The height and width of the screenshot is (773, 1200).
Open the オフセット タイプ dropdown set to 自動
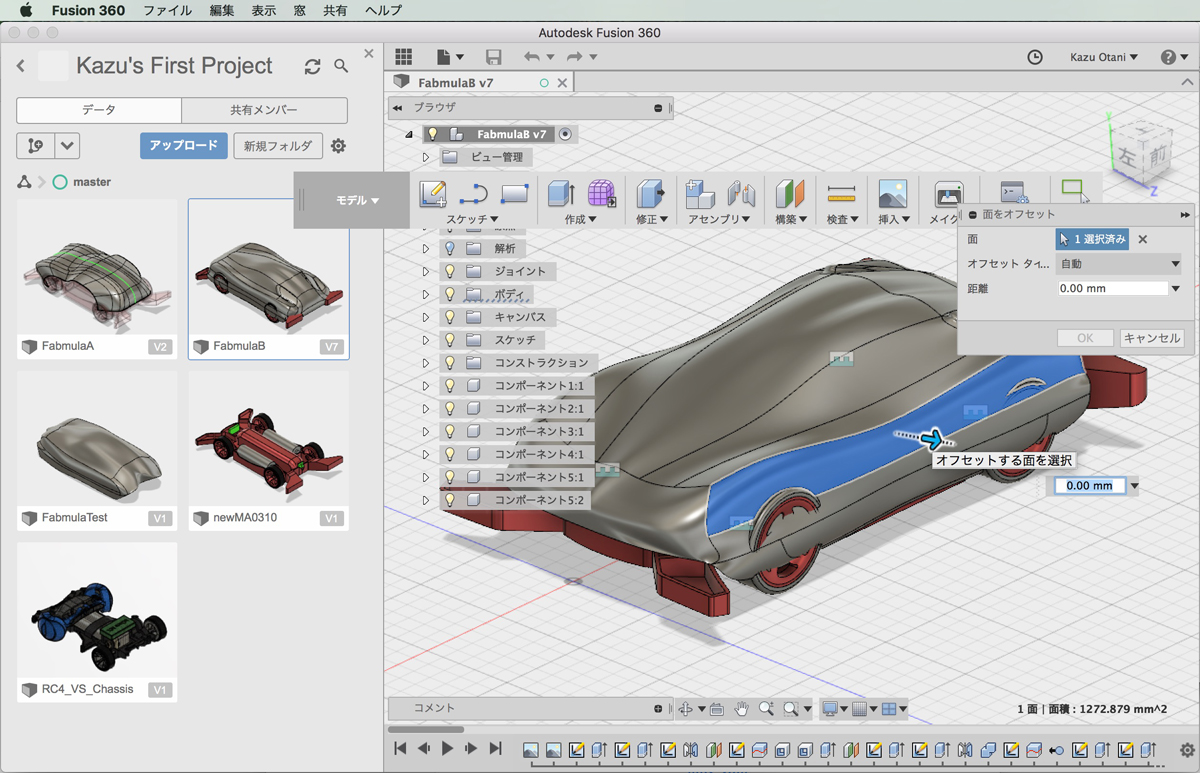click(x=1118, y=264)
